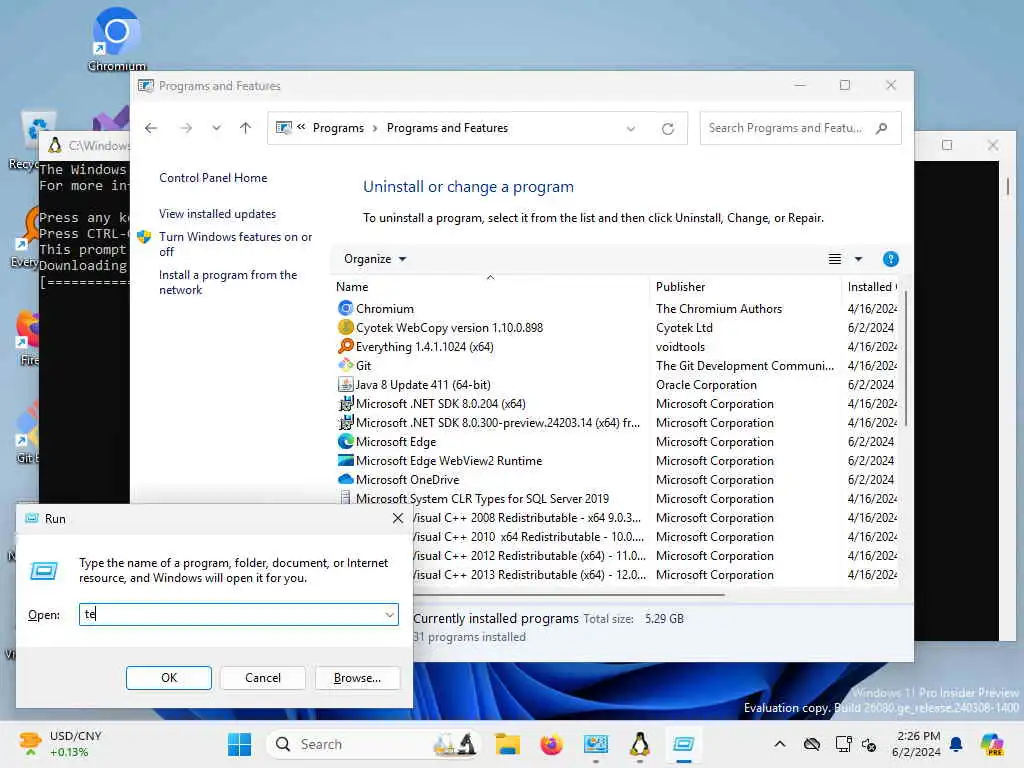Image resolution: width=1024 pixels, height=768 pixels.
Task: Open the Run dialog Open dropdown
Action: tap(390, 615)
